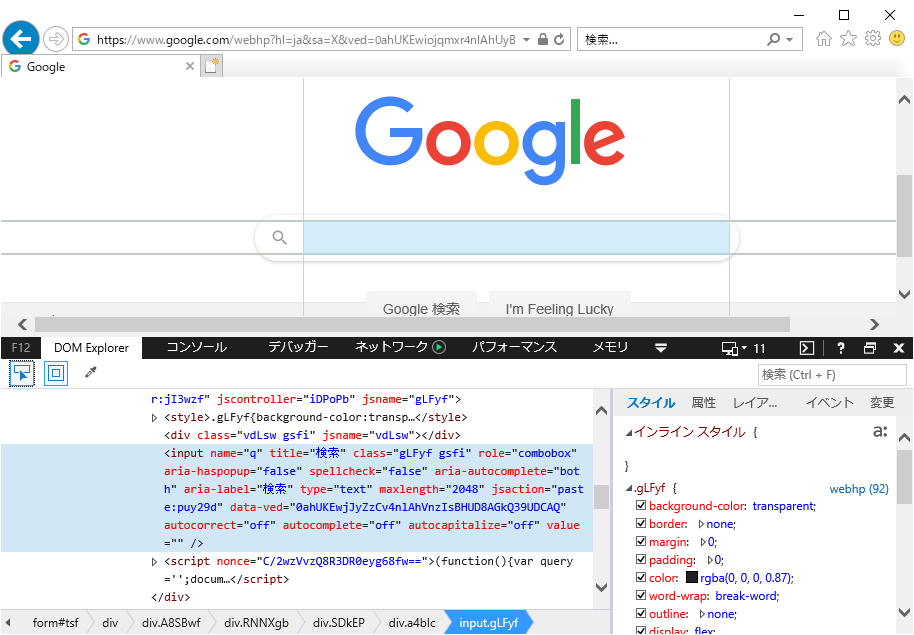Screen dimensions: 914x635
Task: Start Network capture play icon
Action: tap(439, 348)
